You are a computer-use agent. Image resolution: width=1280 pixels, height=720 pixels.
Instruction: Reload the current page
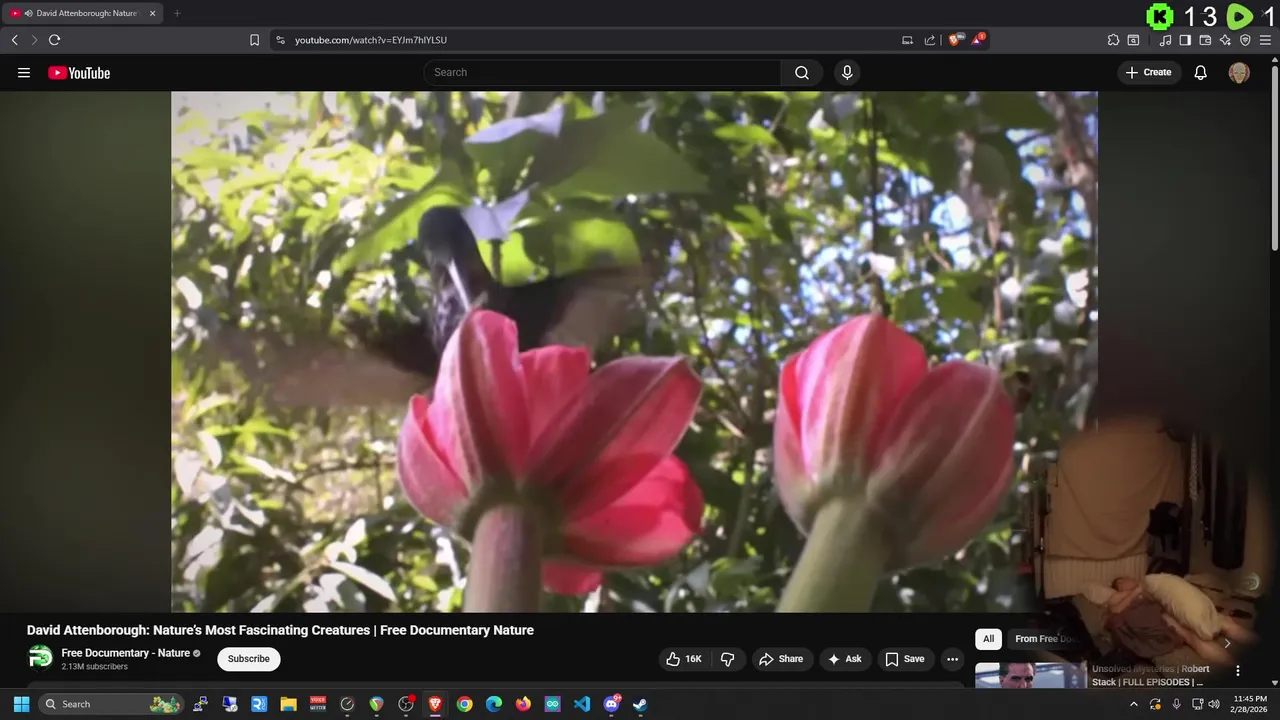click(54, 40)
